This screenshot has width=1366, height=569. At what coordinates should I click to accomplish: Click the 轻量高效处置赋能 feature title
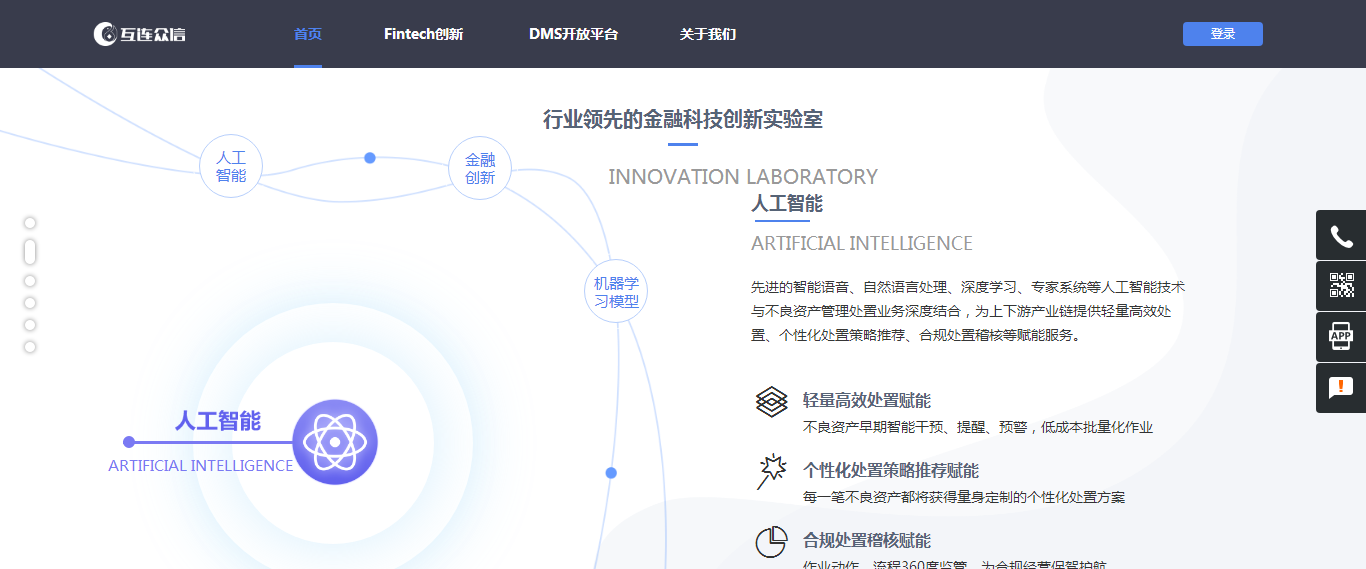point(867,401)
